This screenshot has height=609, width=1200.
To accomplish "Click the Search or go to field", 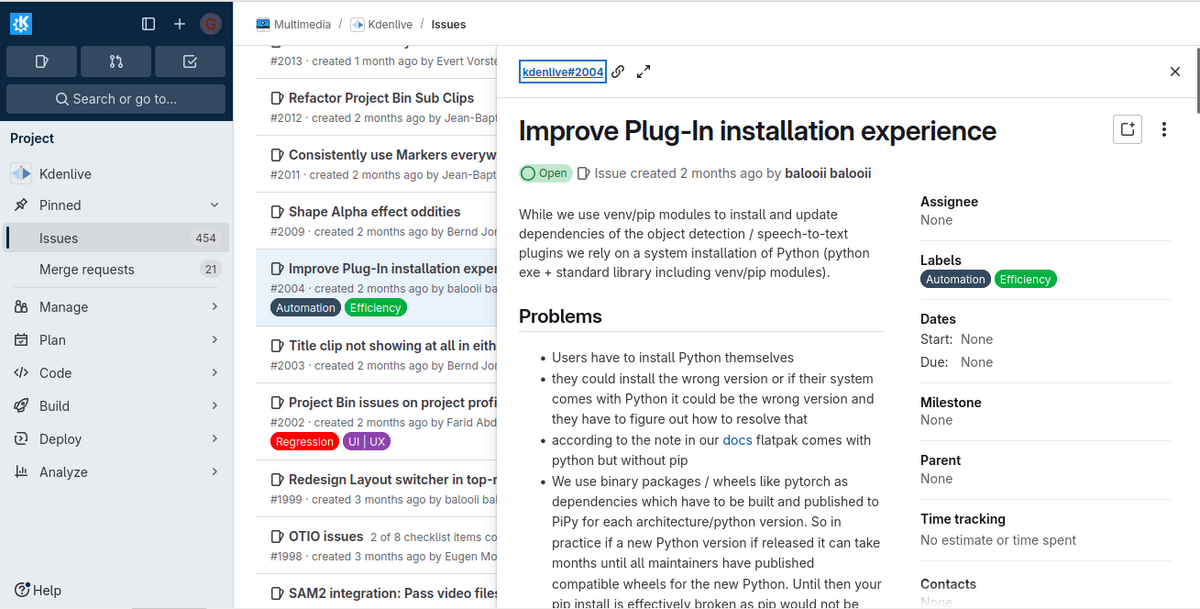I will tap(116, 99).
